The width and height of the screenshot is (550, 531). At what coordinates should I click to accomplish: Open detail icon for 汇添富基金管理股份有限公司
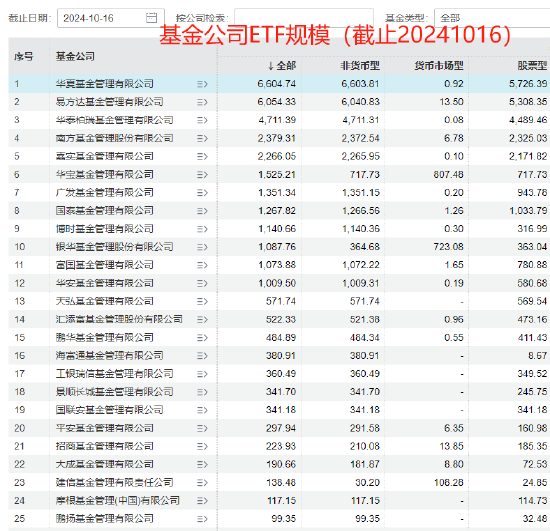[x=202, y=320]
